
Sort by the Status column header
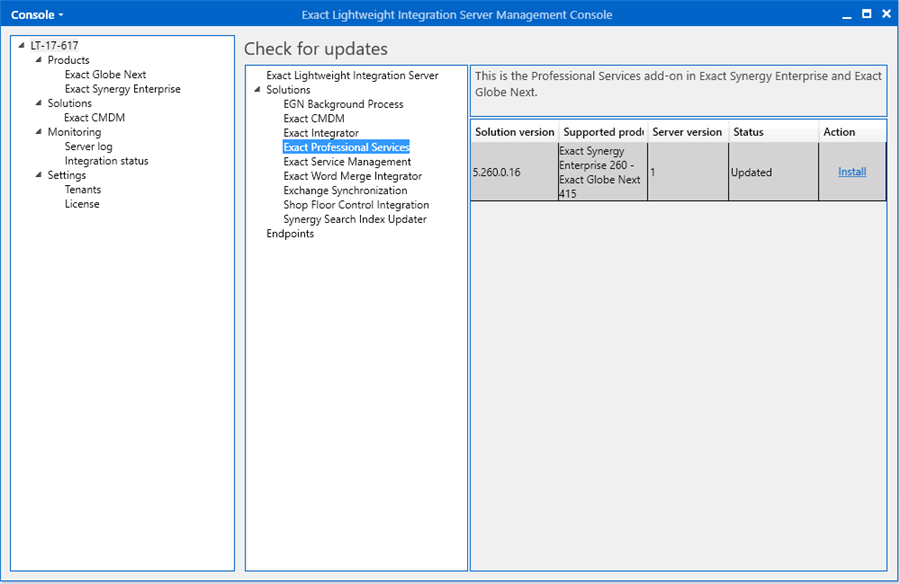(774, 132)
